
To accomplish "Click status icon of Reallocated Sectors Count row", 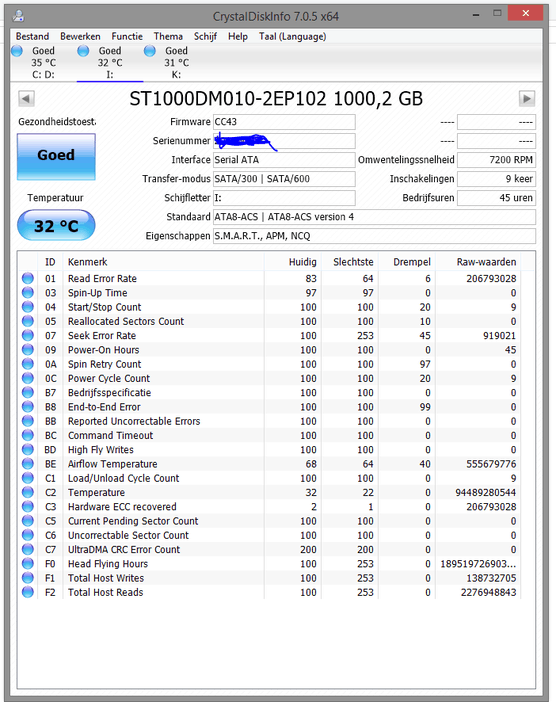I will (x=28, y=321).
